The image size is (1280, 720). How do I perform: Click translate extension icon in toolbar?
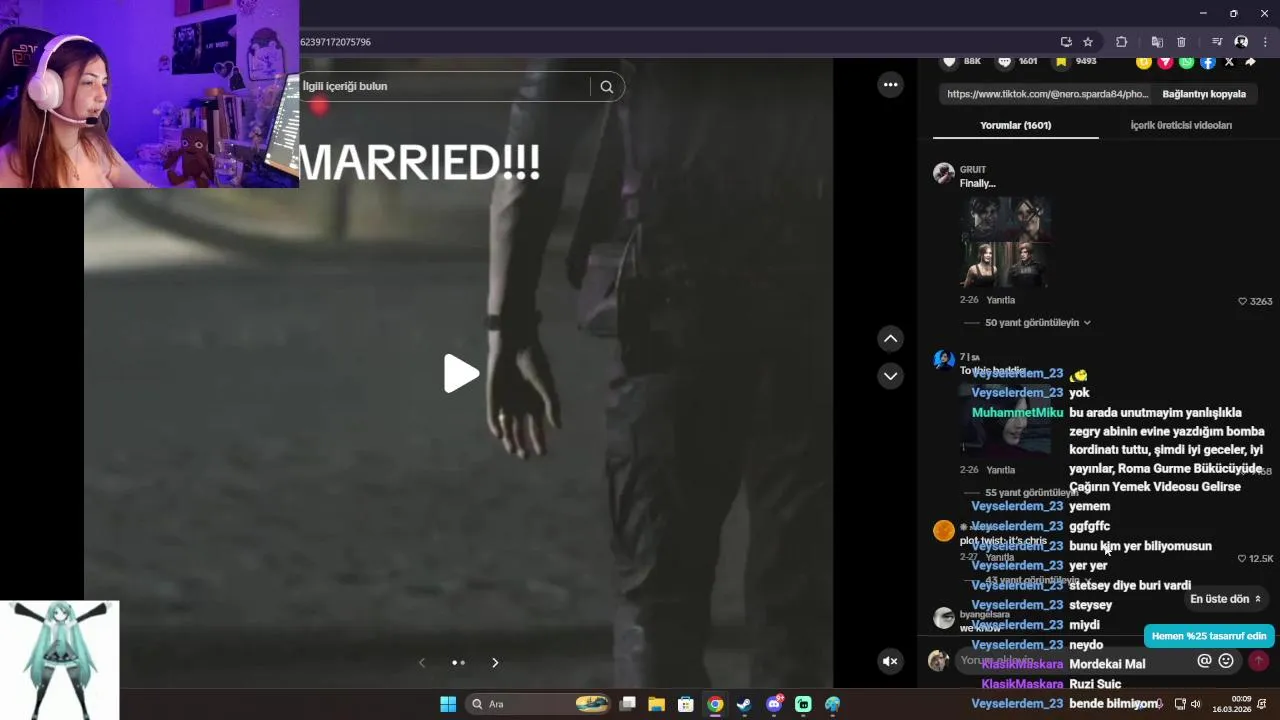point(1157,42)
